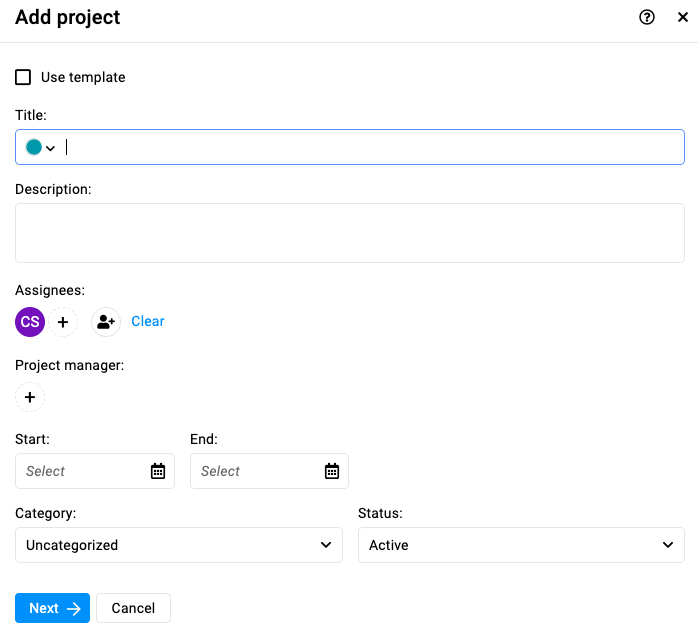The height and width of the screenshot is (637, 698).
Task: Open the Status Active dropdown
Action: pyautogui.click(x=521, y=545)
